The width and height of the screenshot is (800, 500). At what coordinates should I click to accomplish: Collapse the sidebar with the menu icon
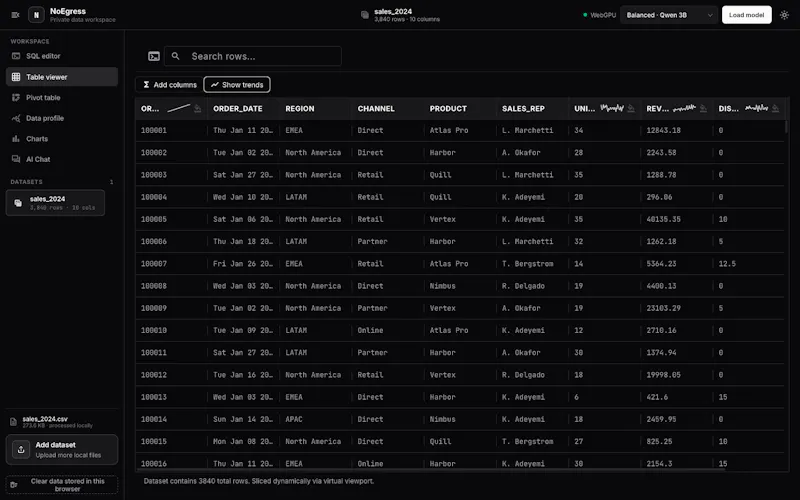click(15, 15)
